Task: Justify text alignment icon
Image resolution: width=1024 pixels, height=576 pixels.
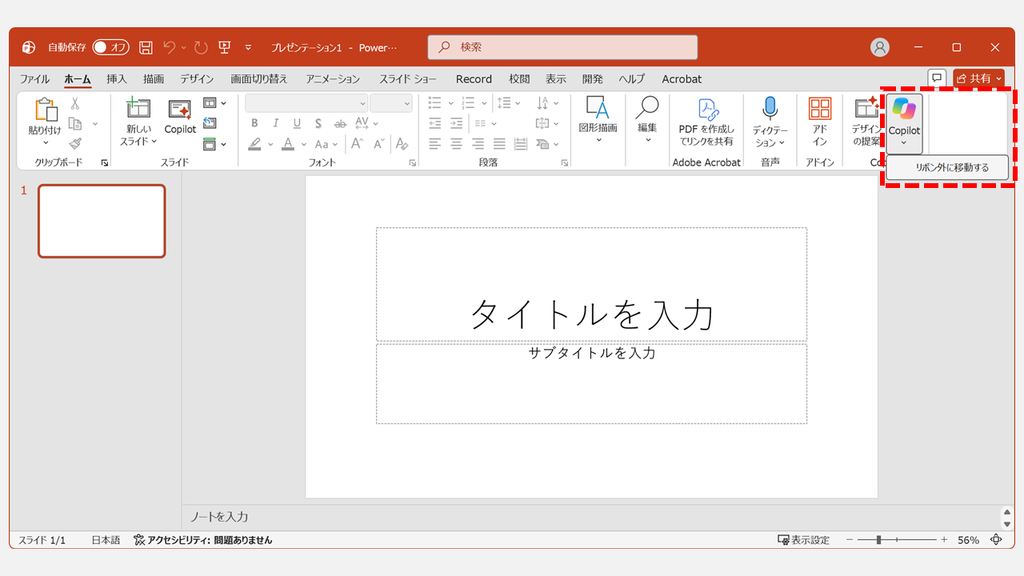Action: tap(500, 144)
